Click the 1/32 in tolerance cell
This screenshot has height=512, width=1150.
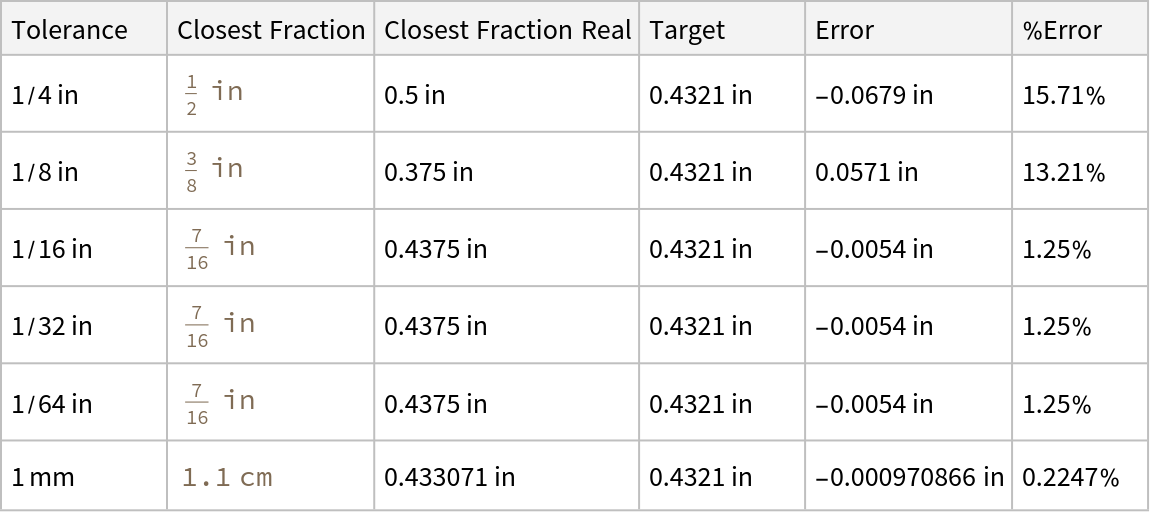point(52,327)
